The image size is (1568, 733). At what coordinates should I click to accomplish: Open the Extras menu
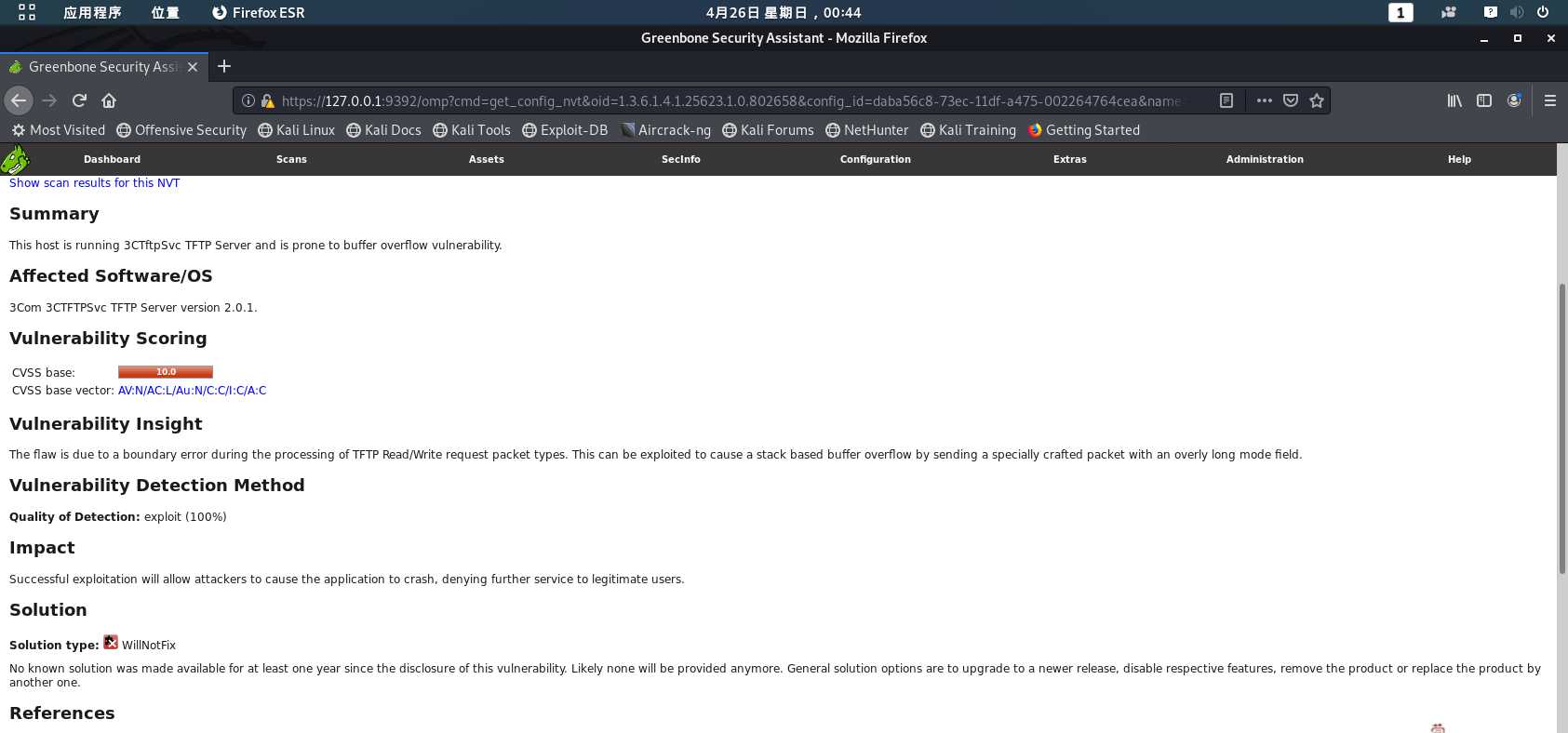click(x=1069, y=159)
